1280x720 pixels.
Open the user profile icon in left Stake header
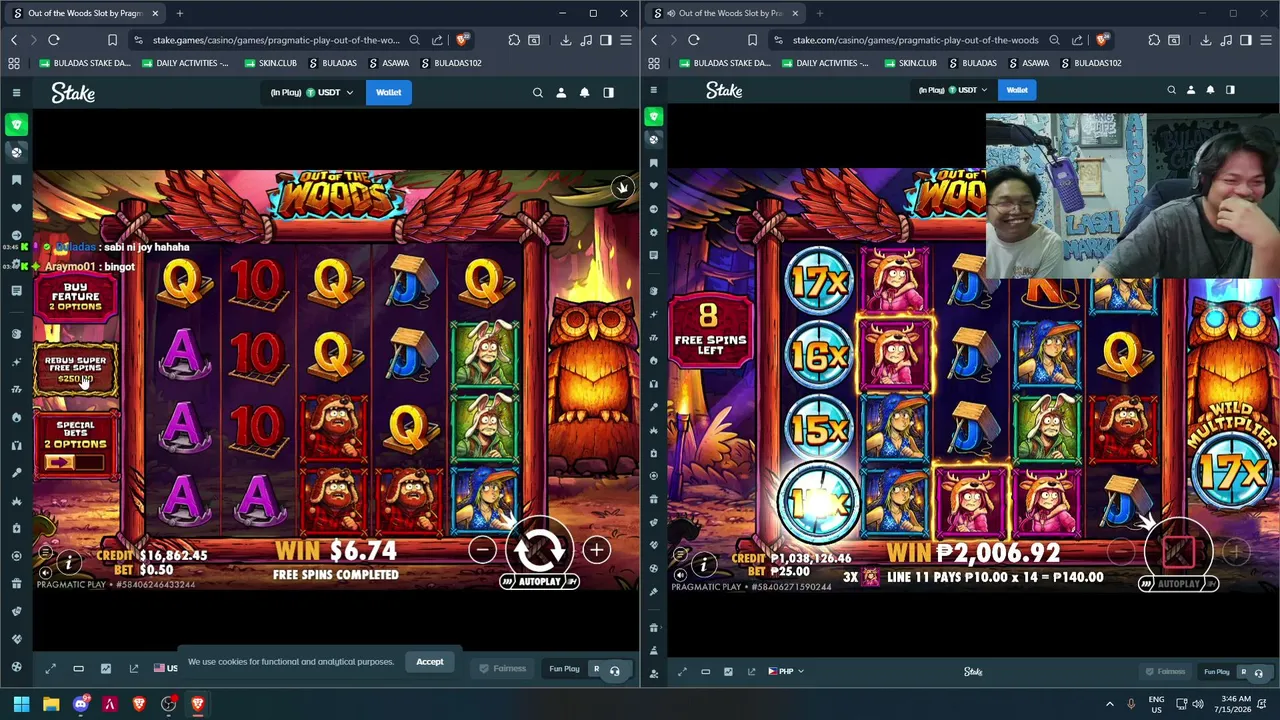(561, 92)
